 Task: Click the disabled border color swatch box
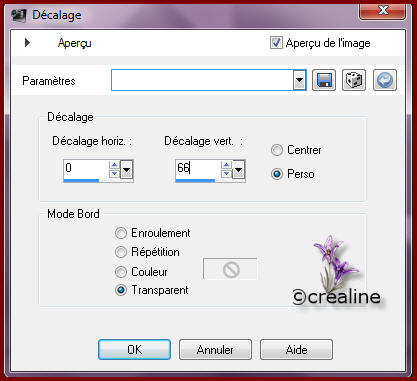point(230,269)
